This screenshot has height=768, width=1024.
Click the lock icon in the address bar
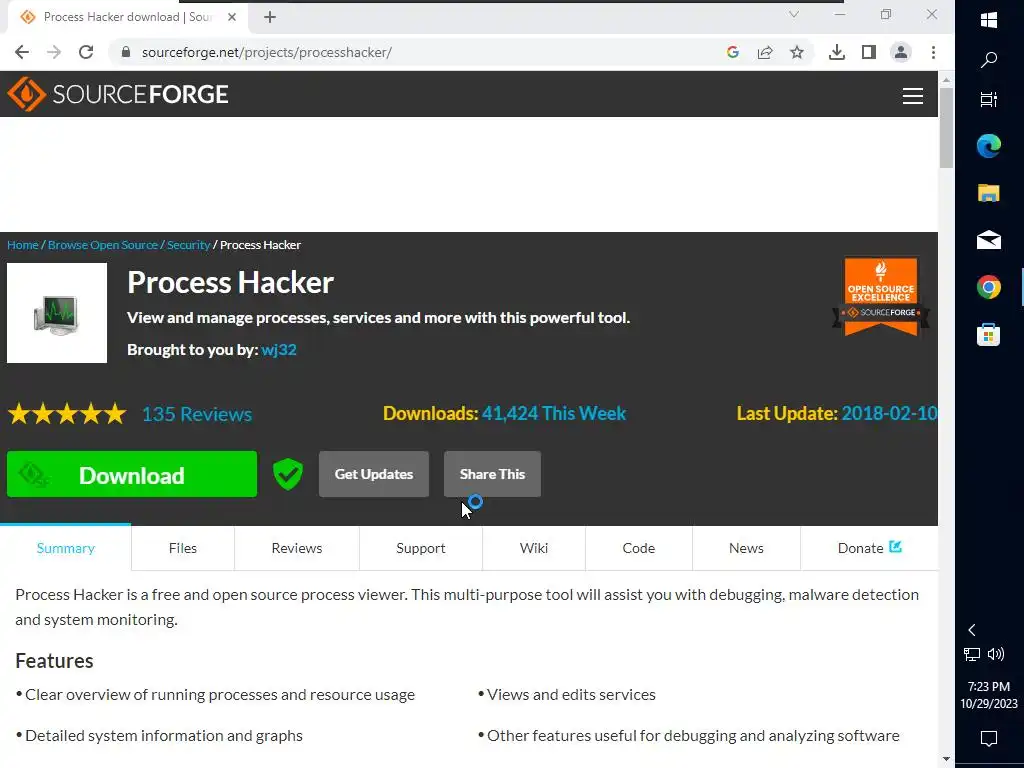click(x=126, y=52)
